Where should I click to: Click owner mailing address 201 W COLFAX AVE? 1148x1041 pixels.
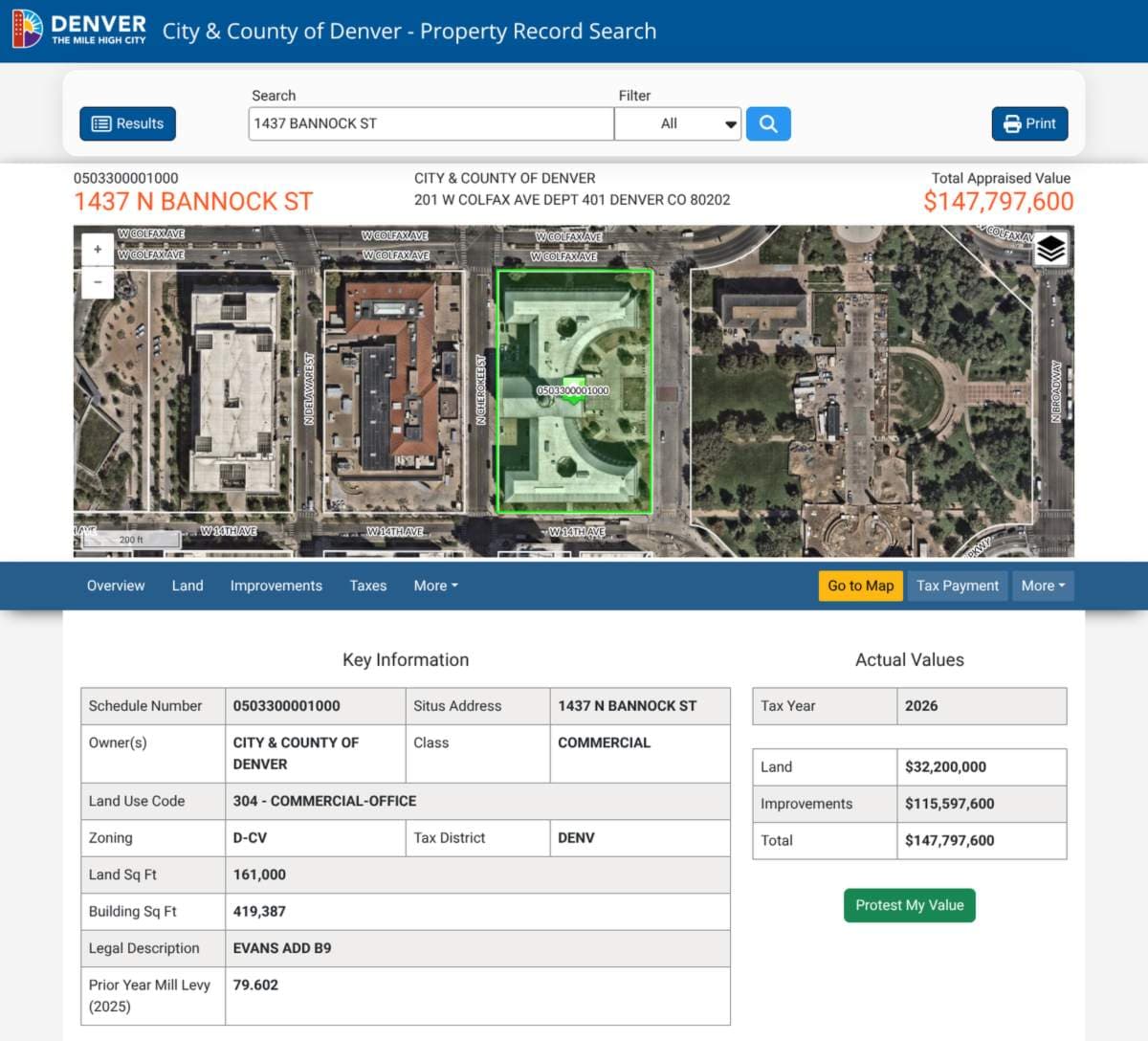tap(572, 200)
